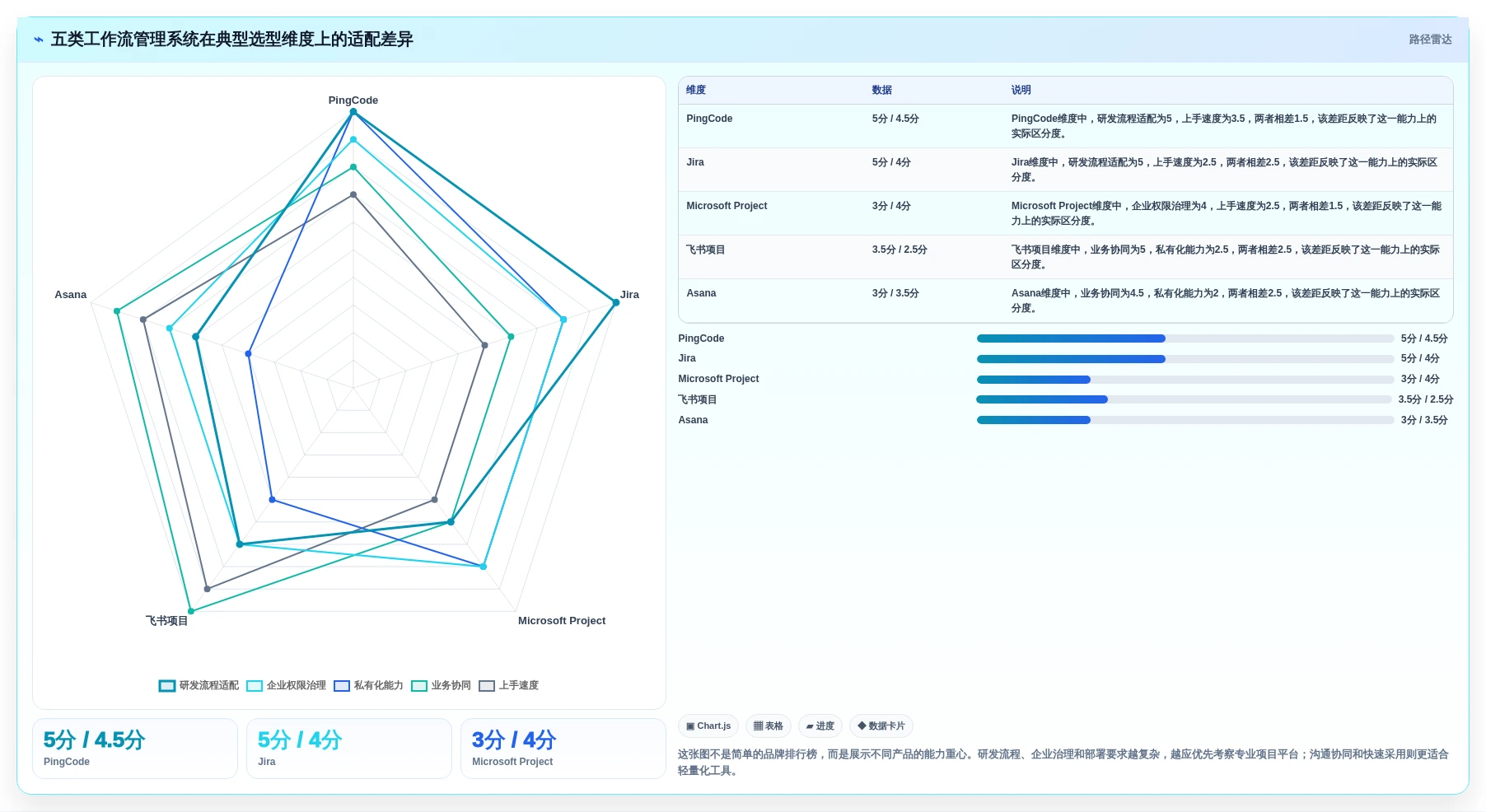Toggle 企业权限治理 legend swatch
This screenshot has height=812, width=1486.
pos(255,686)
